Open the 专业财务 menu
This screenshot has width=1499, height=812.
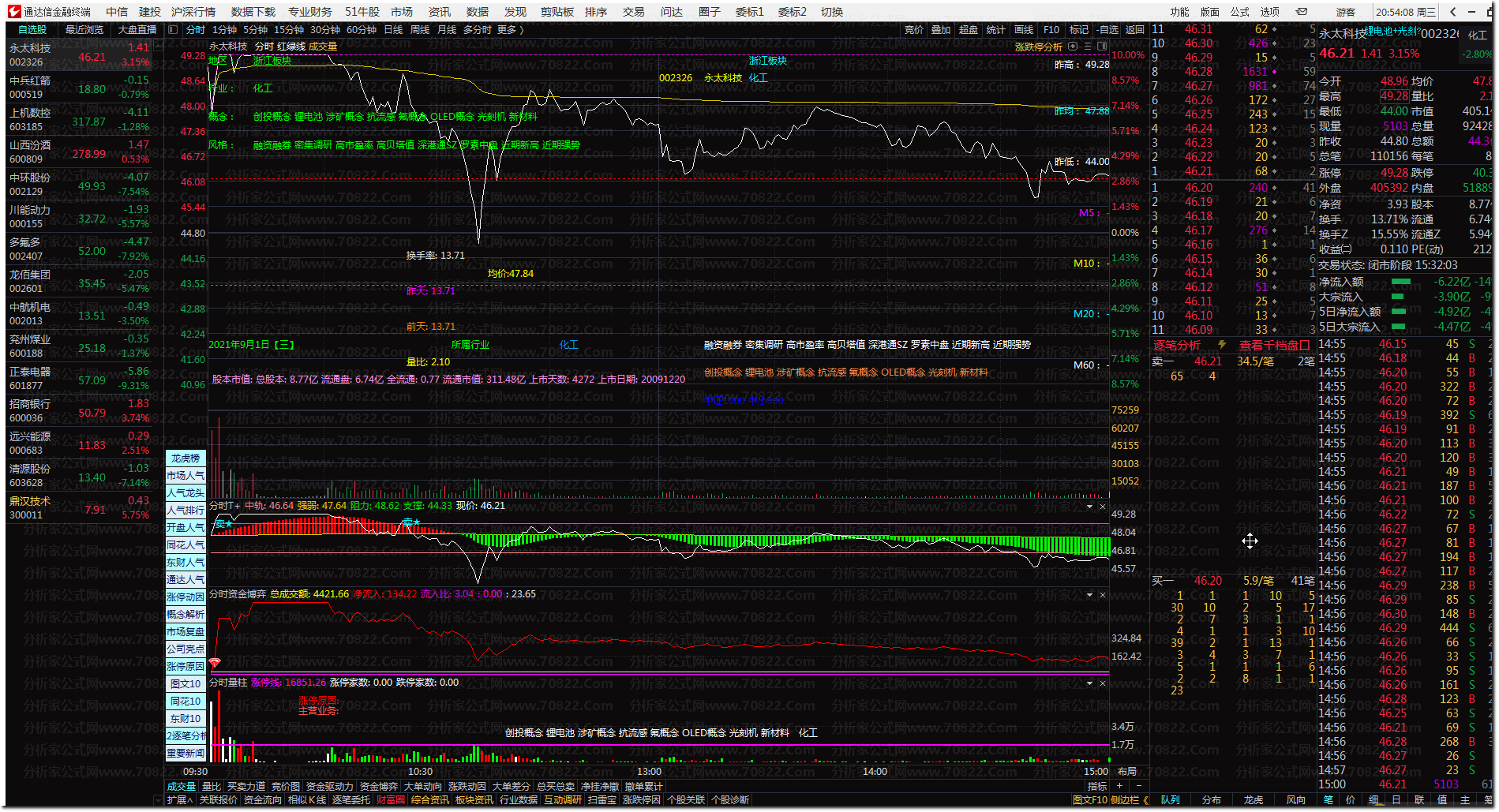coord(310,12)
